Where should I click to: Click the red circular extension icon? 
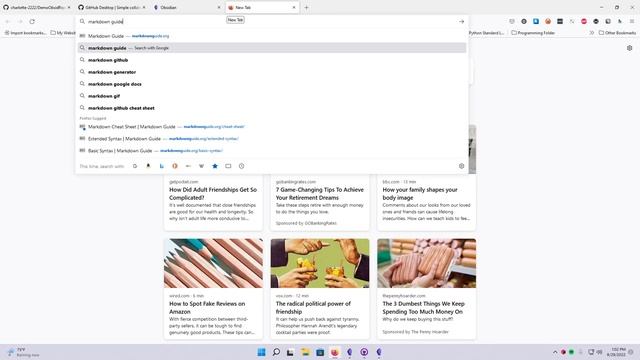pyautogui.click(x=584, y=21)
